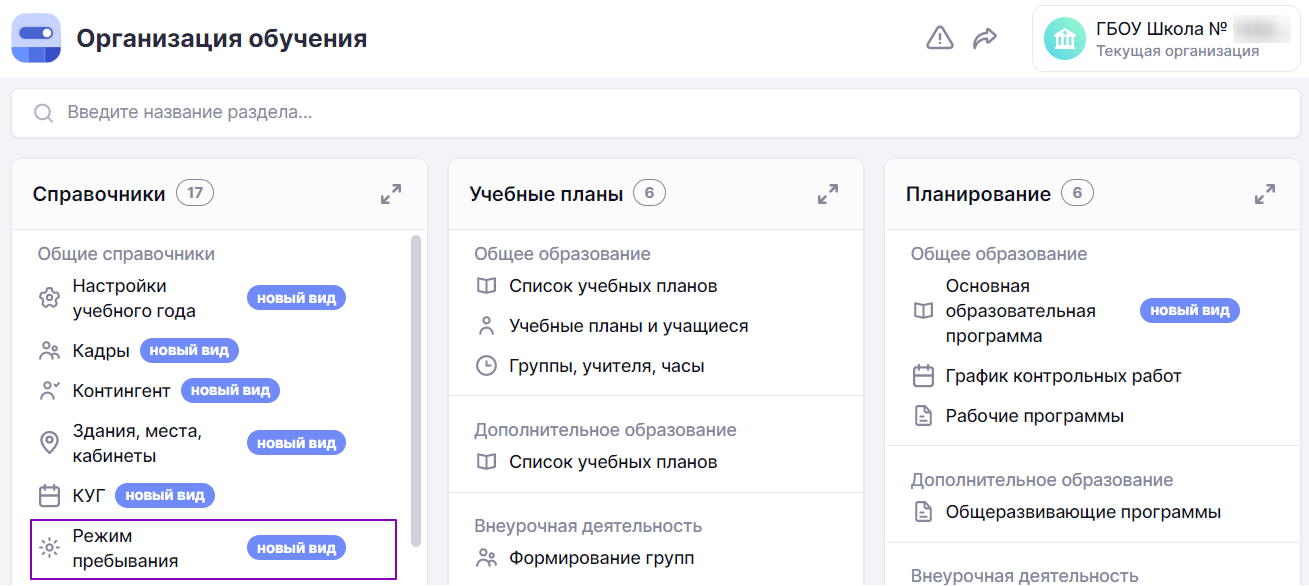This screenshot has width=1309, height=586.
Task: Click document icon beside Рабочие программы
Action: 923,416
